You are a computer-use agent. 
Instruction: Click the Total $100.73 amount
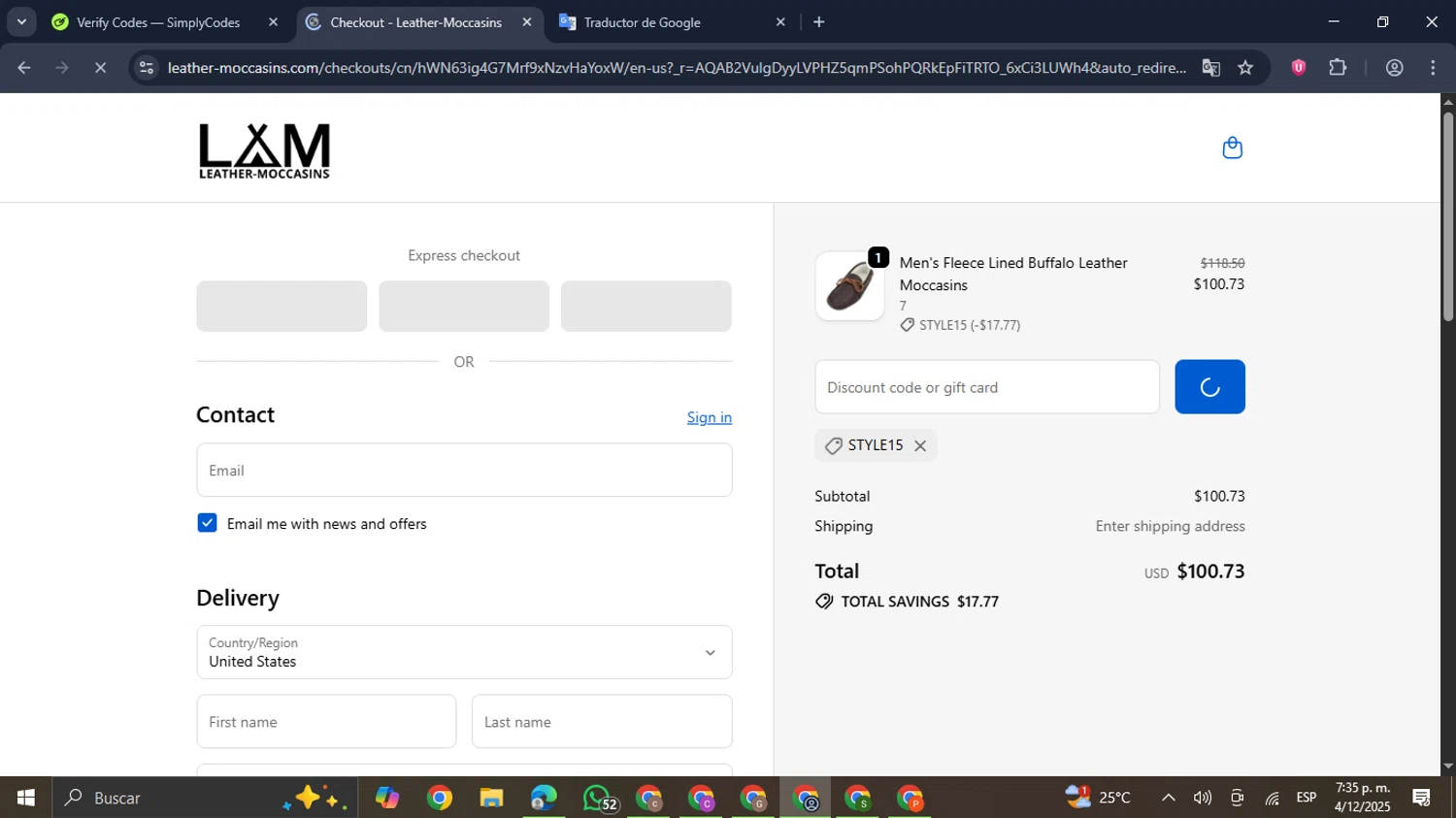pos(1210,571)
